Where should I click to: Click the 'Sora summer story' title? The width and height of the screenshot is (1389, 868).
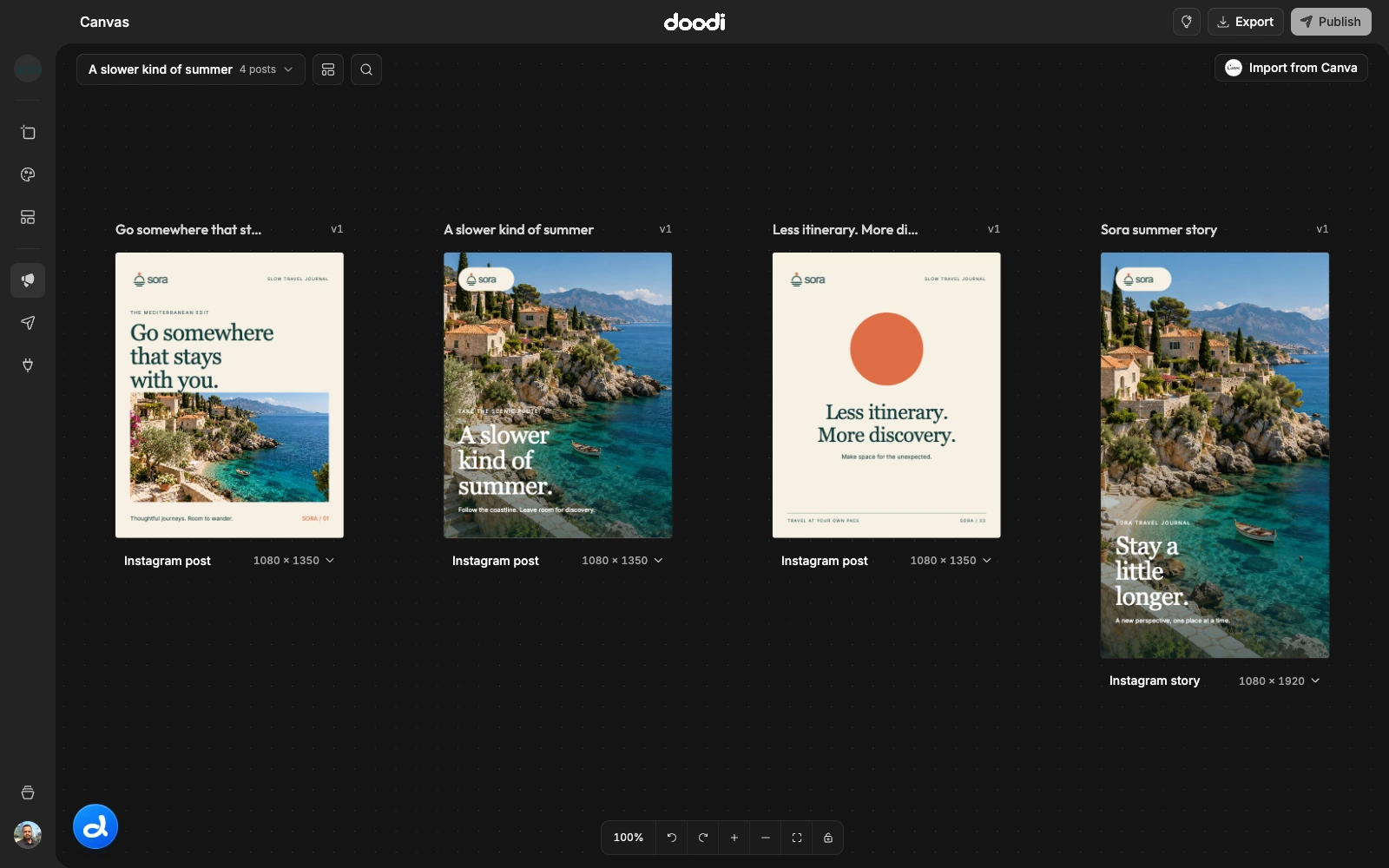[x=1159, y=230]
